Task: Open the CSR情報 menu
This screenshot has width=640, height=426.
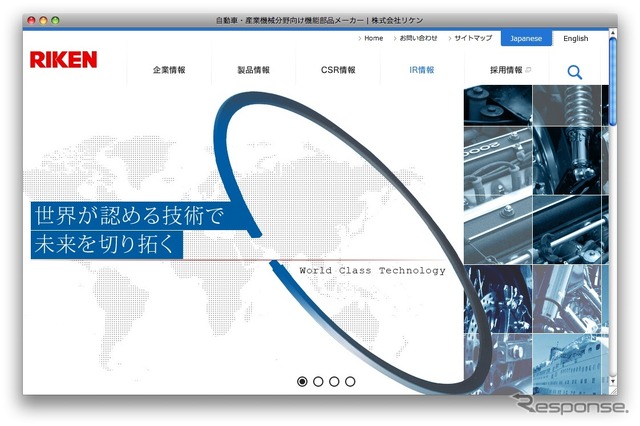Action: coord(338,70)
